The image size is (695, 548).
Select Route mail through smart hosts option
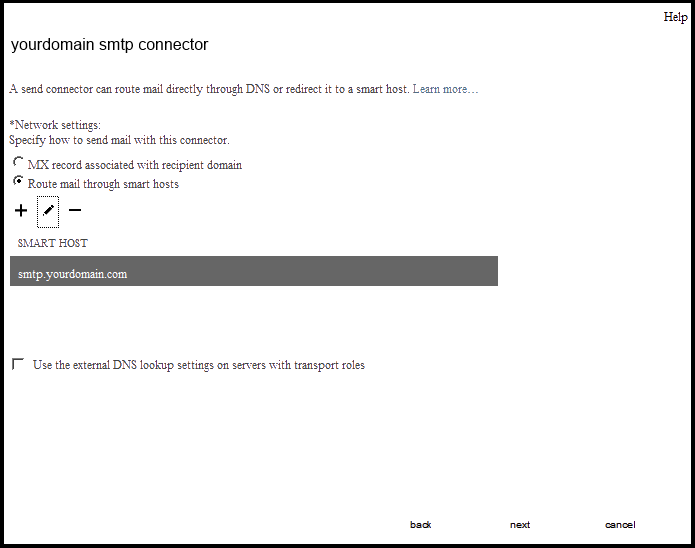(x=18, y=181)
